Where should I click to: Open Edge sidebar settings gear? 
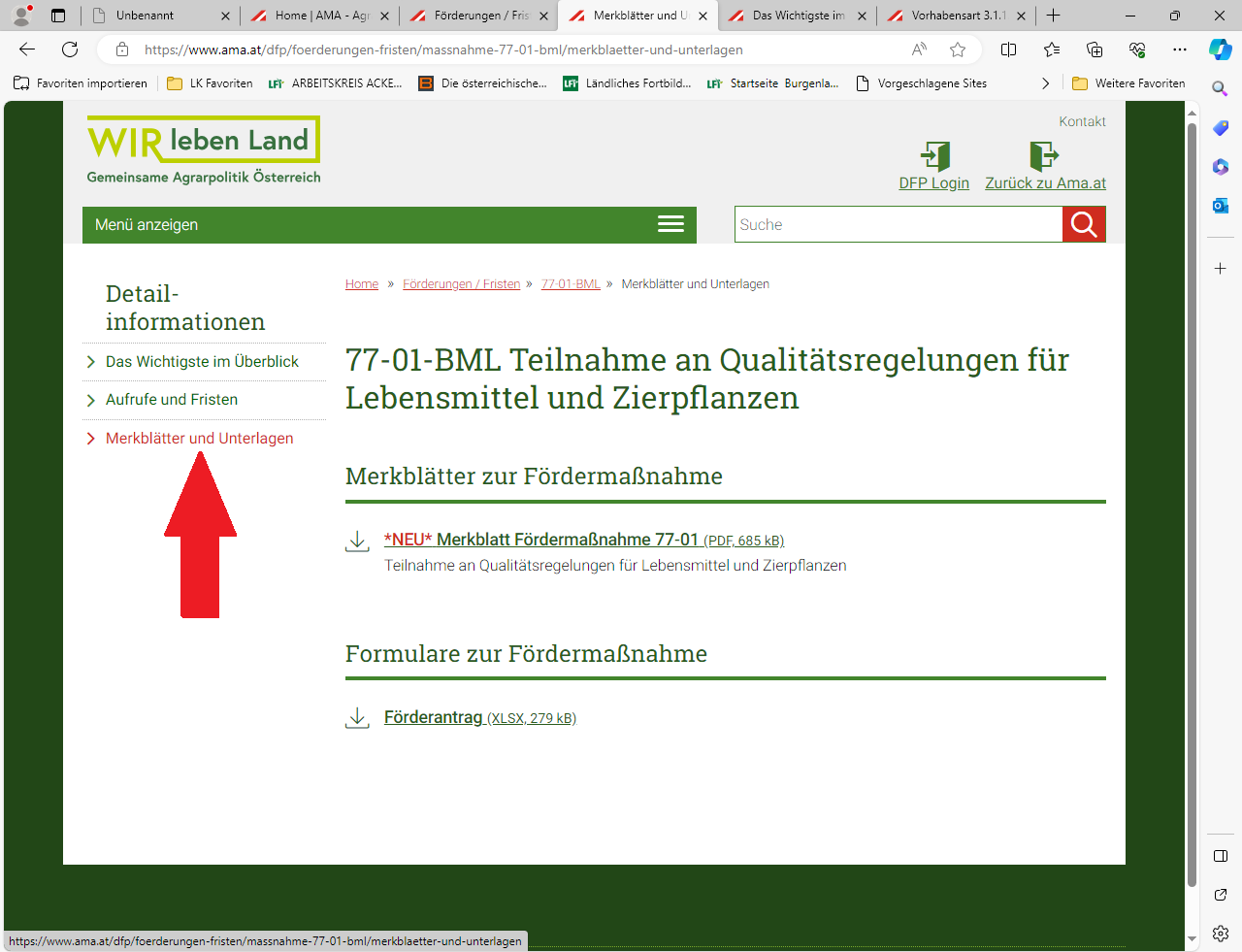1221,934
